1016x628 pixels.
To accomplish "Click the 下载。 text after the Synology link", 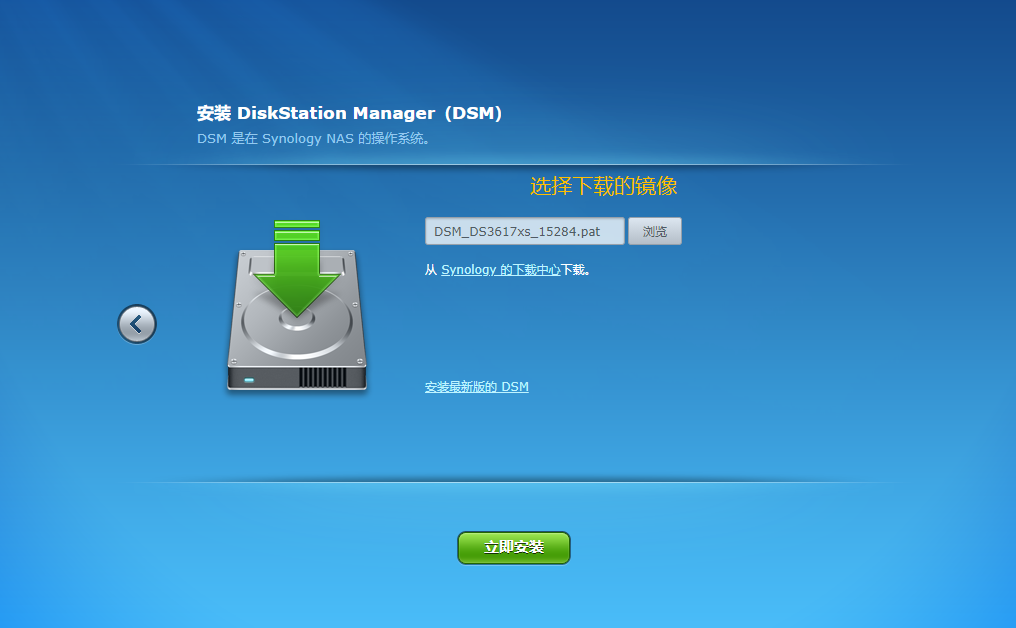I will pos(575,270).
